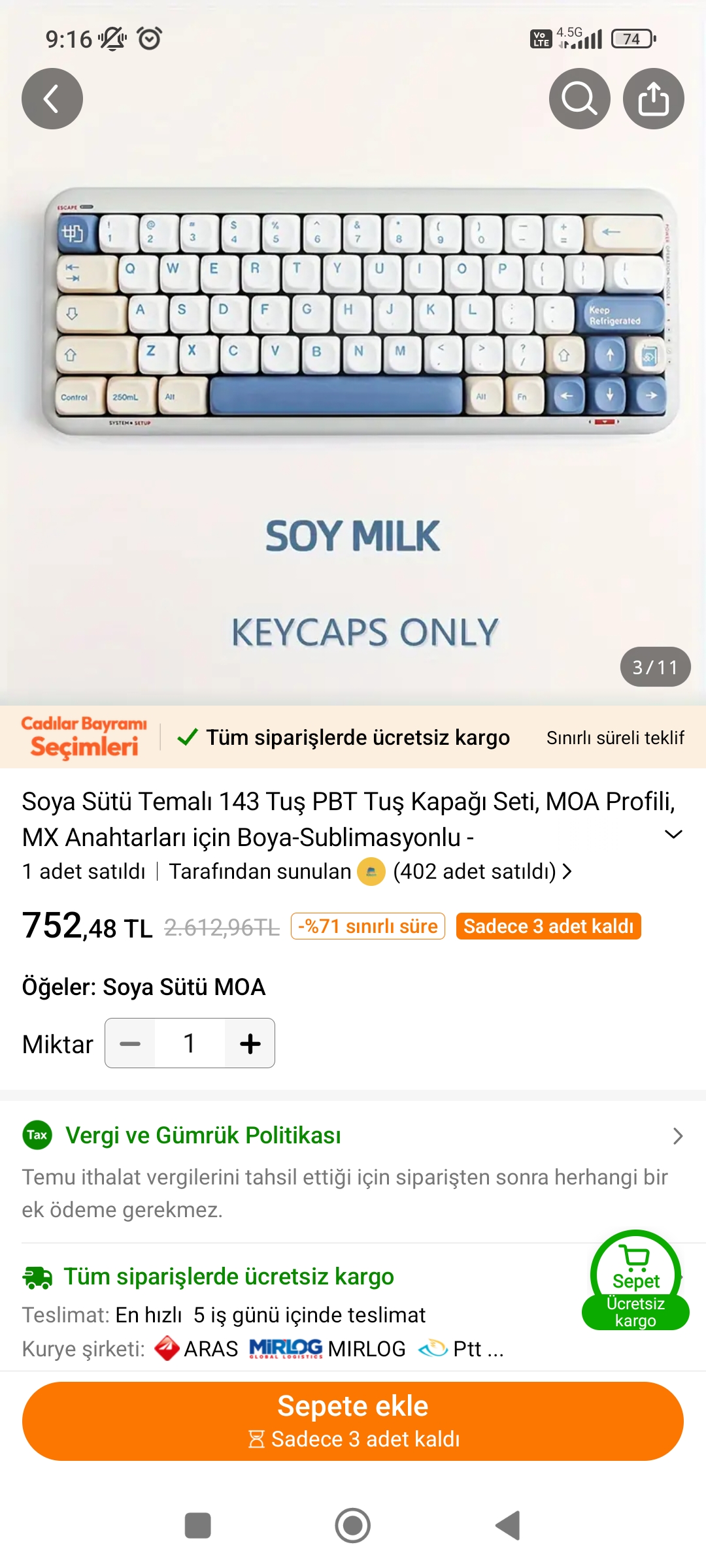Tap the Sepete ekle button

353,1420
